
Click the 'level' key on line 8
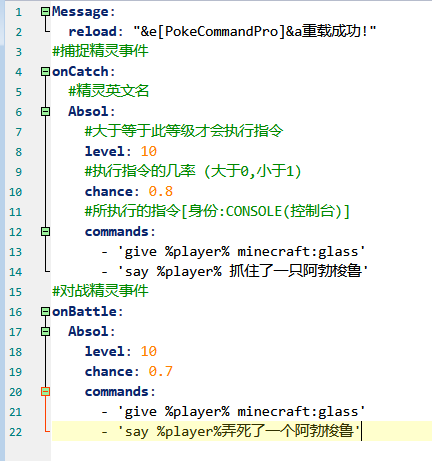pyautogui.click(x=104, y=151)
